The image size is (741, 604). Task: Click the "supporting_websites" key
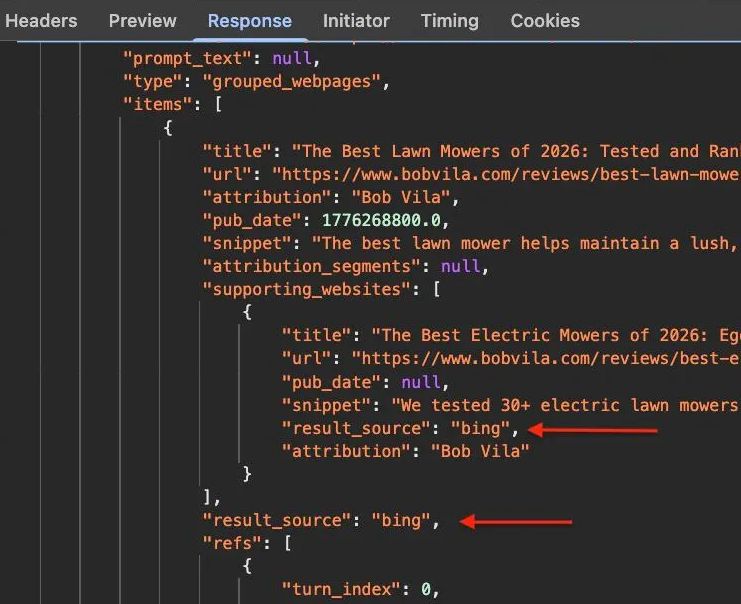coord(306,289)
